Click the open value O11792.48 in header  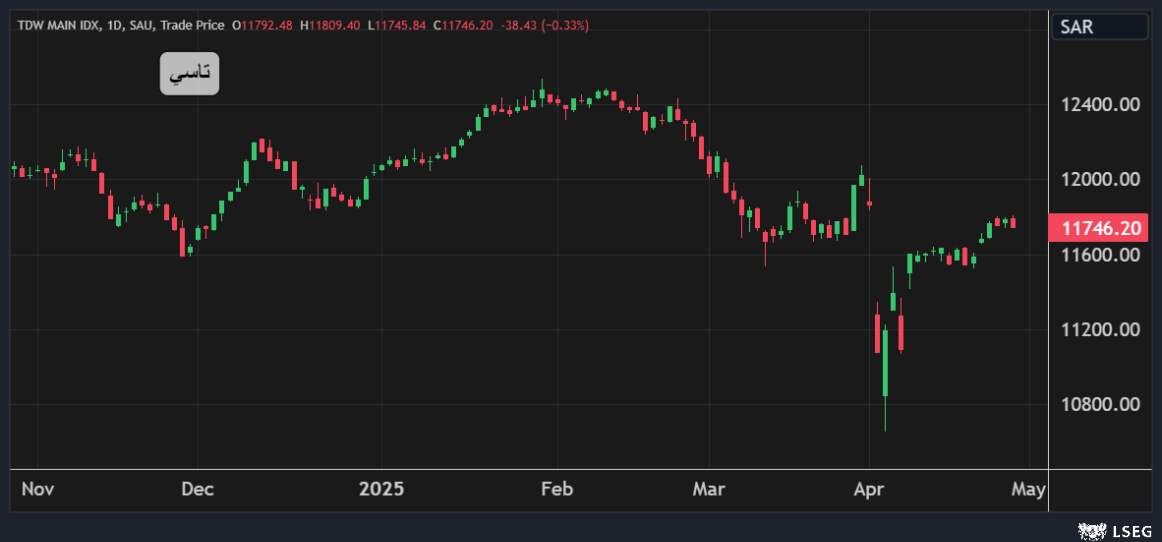point(262,24)
